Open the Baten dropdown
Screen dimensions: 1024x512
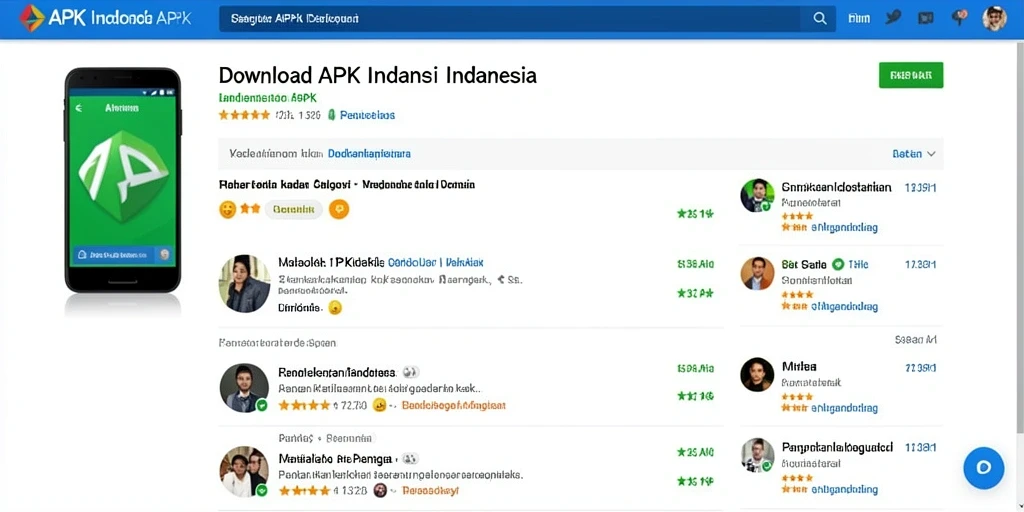[914, 154]
